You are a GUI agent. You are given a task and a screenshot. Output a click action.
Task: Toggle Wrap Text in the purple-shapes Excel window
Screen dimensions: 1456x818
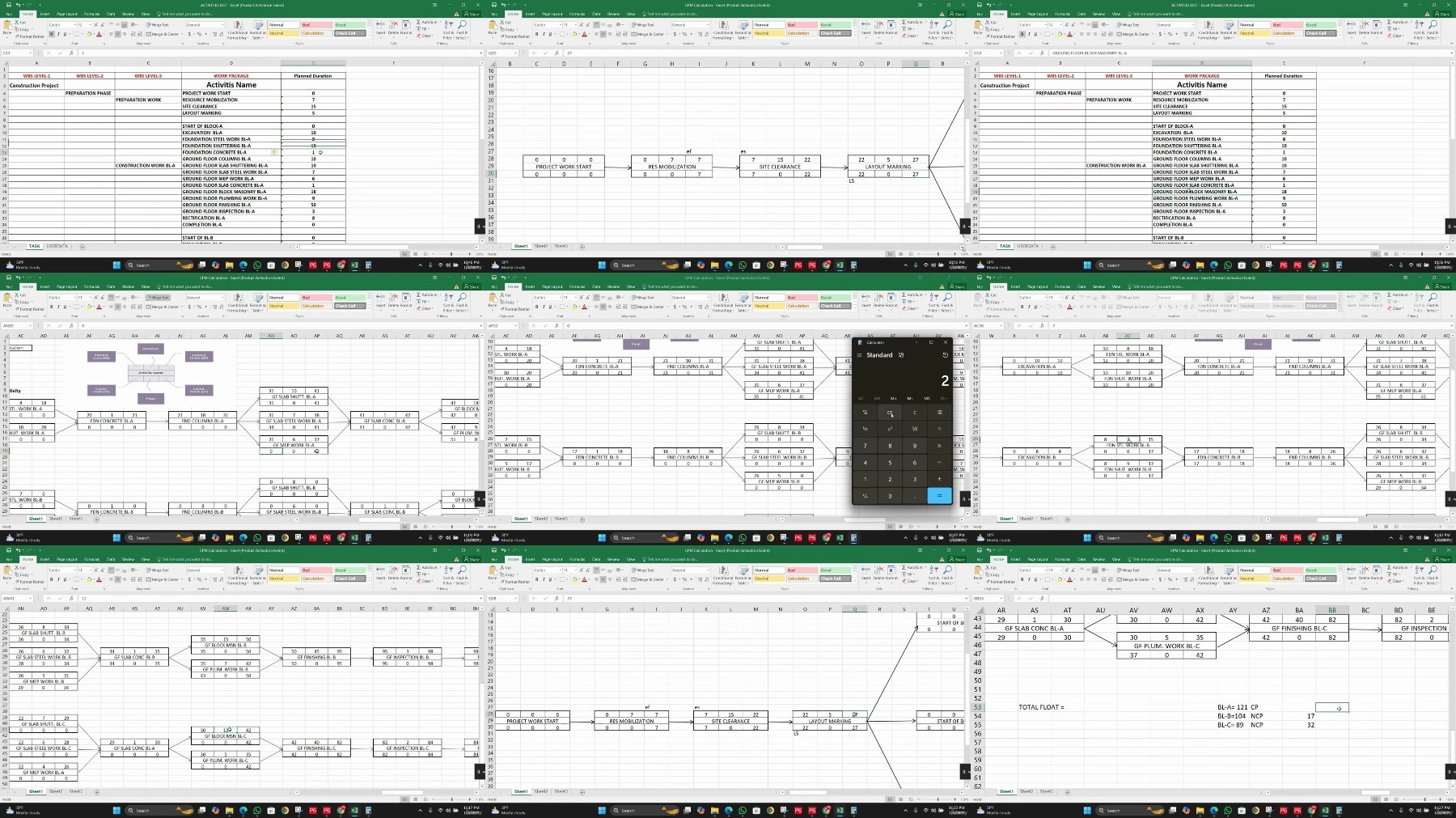[x=159, y=297]
